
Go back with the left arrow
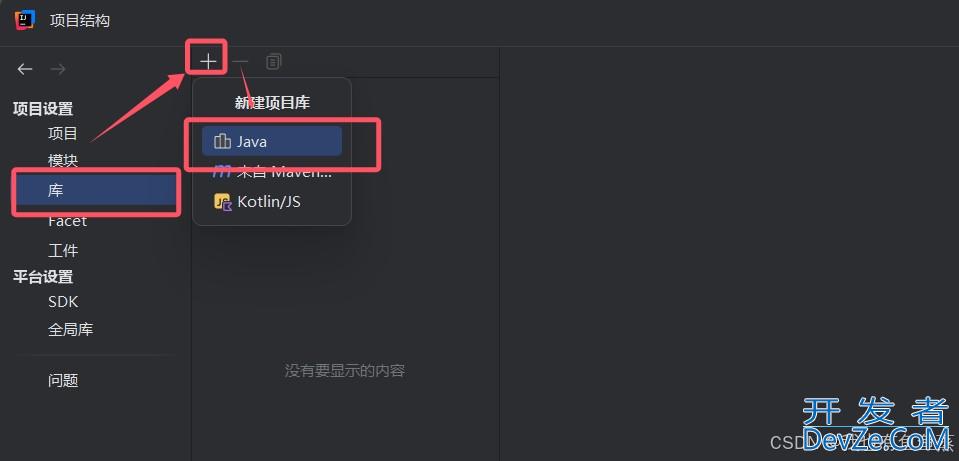pos(25,69)
